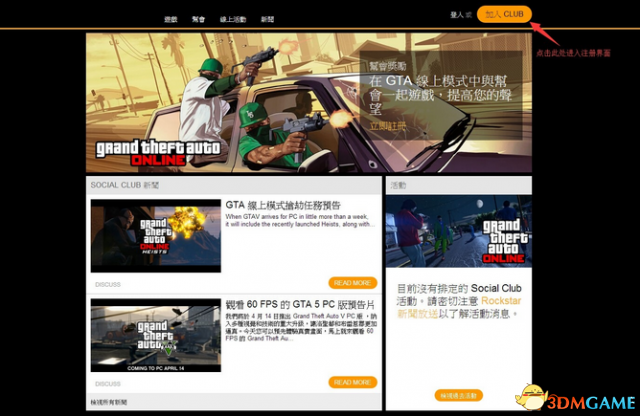Click DISCUSS under the Heists article
The height and width of the screenshot is (416, 640).
(x=108, y=284)
